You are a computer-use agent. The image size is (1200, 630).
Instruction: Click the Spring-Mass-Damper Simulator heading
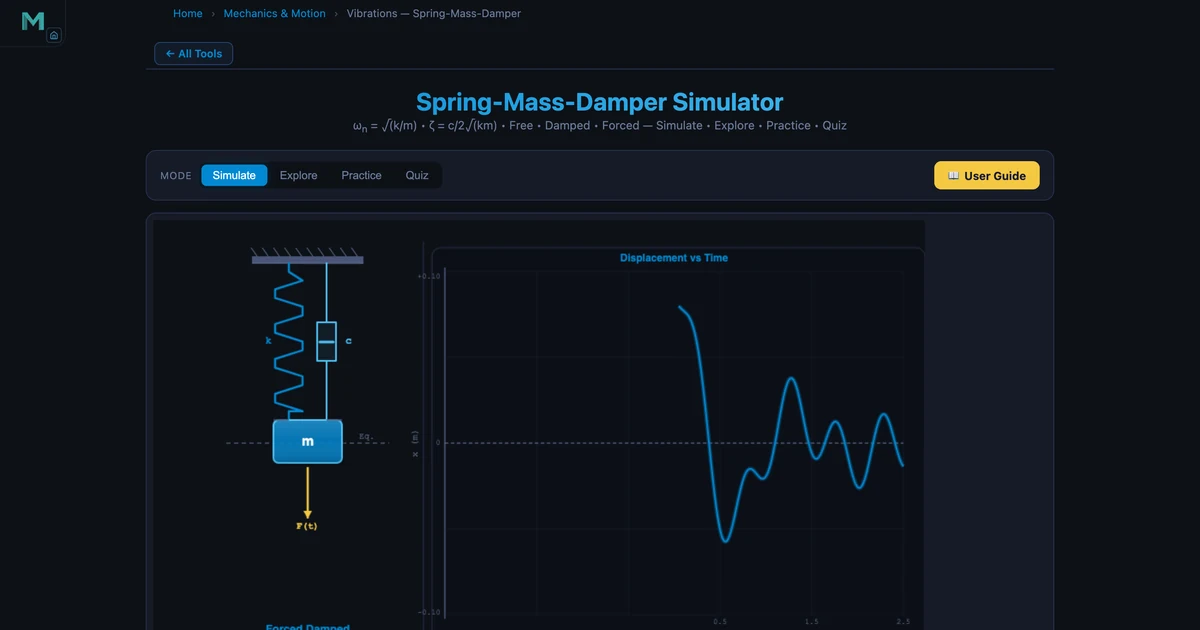600,102
